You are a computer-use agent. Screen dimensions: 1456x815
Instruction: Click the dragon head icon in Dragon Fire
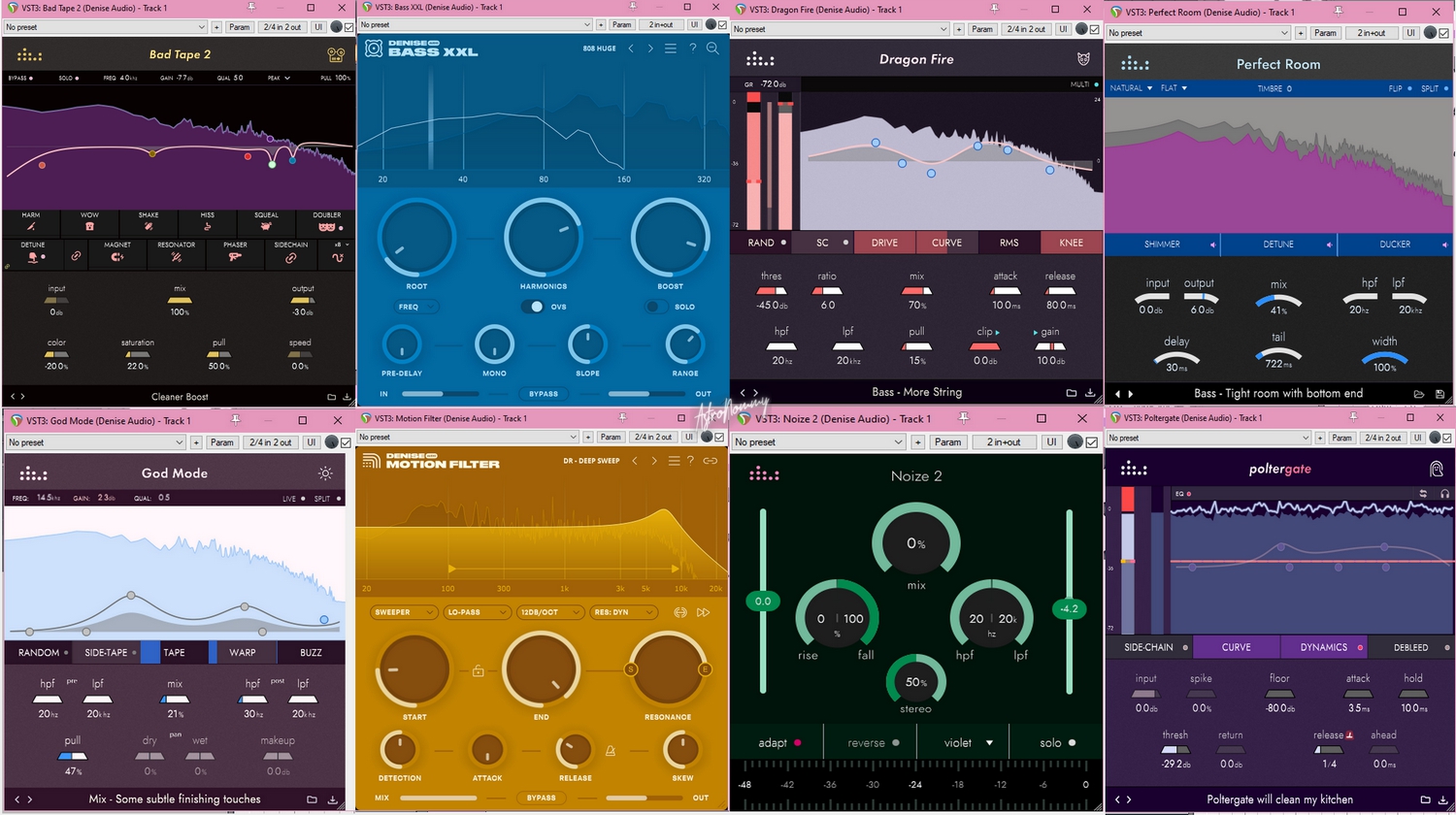(1083, 59)
